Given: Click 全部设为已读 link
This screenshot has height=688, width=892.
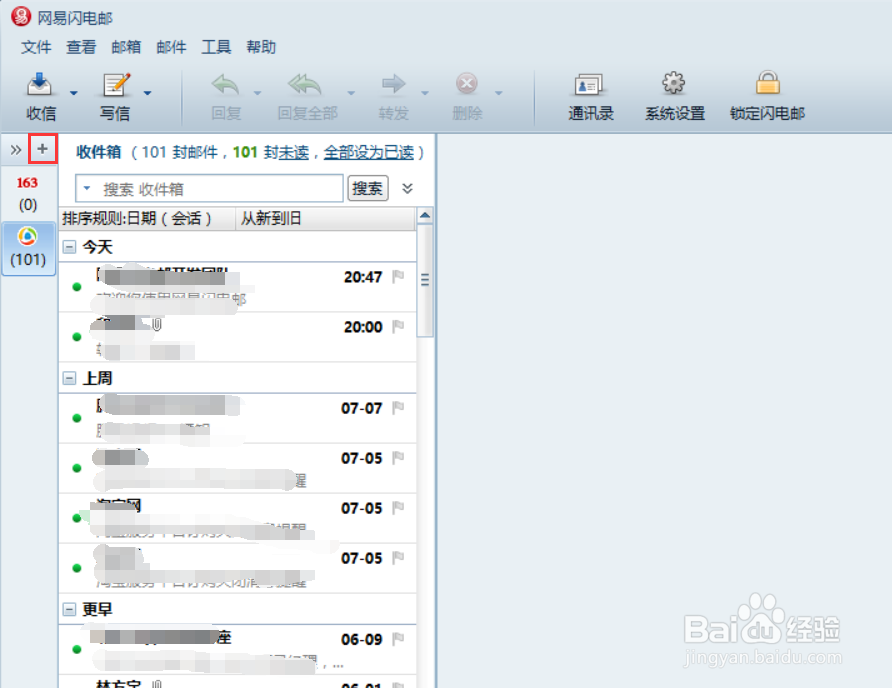Looking at the screenshot, I should point(369,153).
